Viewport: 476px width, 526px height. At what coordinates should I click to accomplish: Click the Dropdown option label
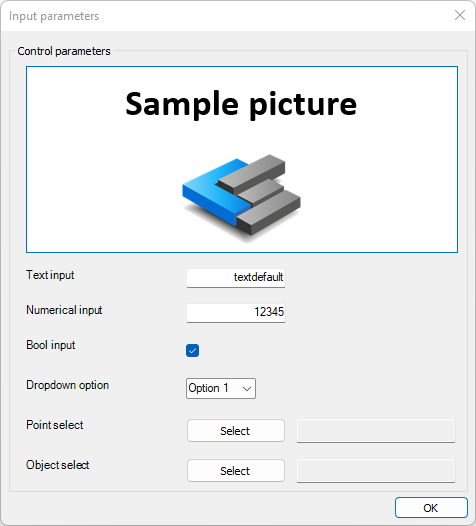point(67,385)
